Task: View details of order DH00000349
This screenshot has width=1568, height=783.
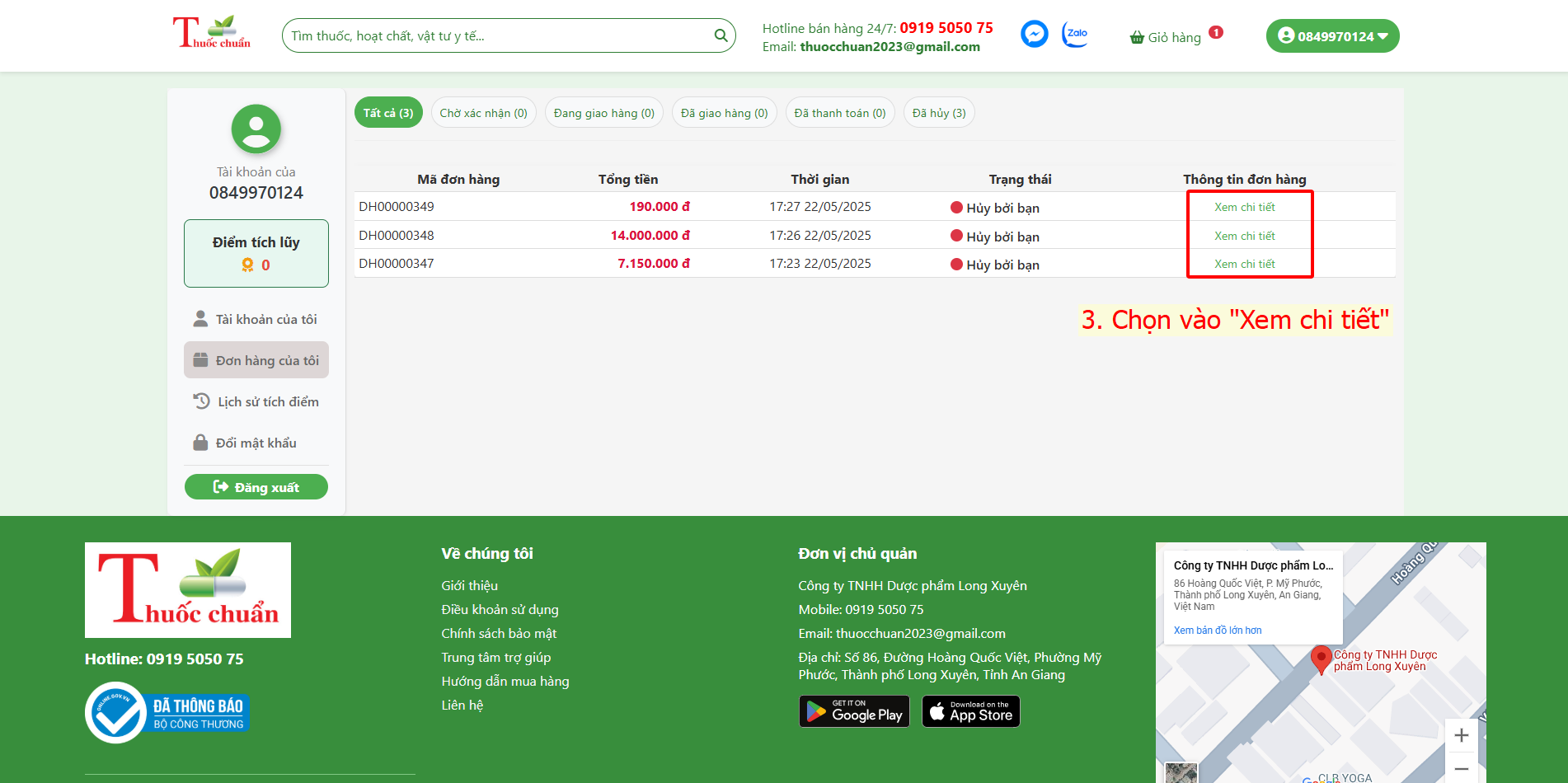Action: (x=1244, y=207)
